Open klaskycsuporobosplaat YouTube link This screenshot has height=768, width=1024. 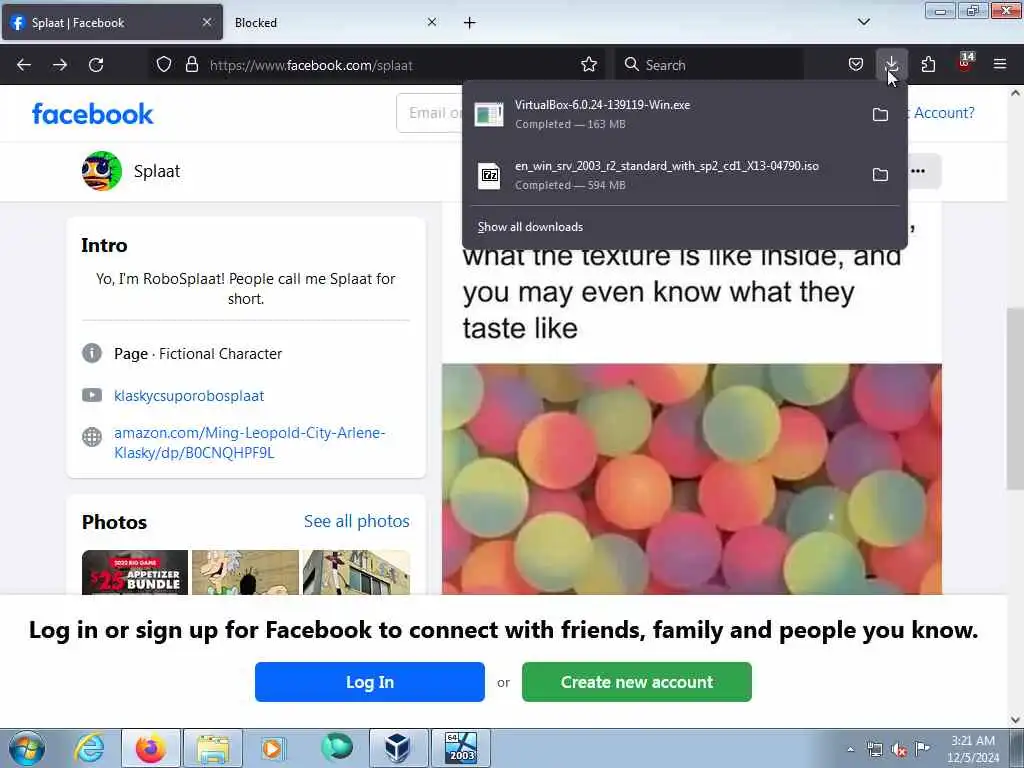189,396
